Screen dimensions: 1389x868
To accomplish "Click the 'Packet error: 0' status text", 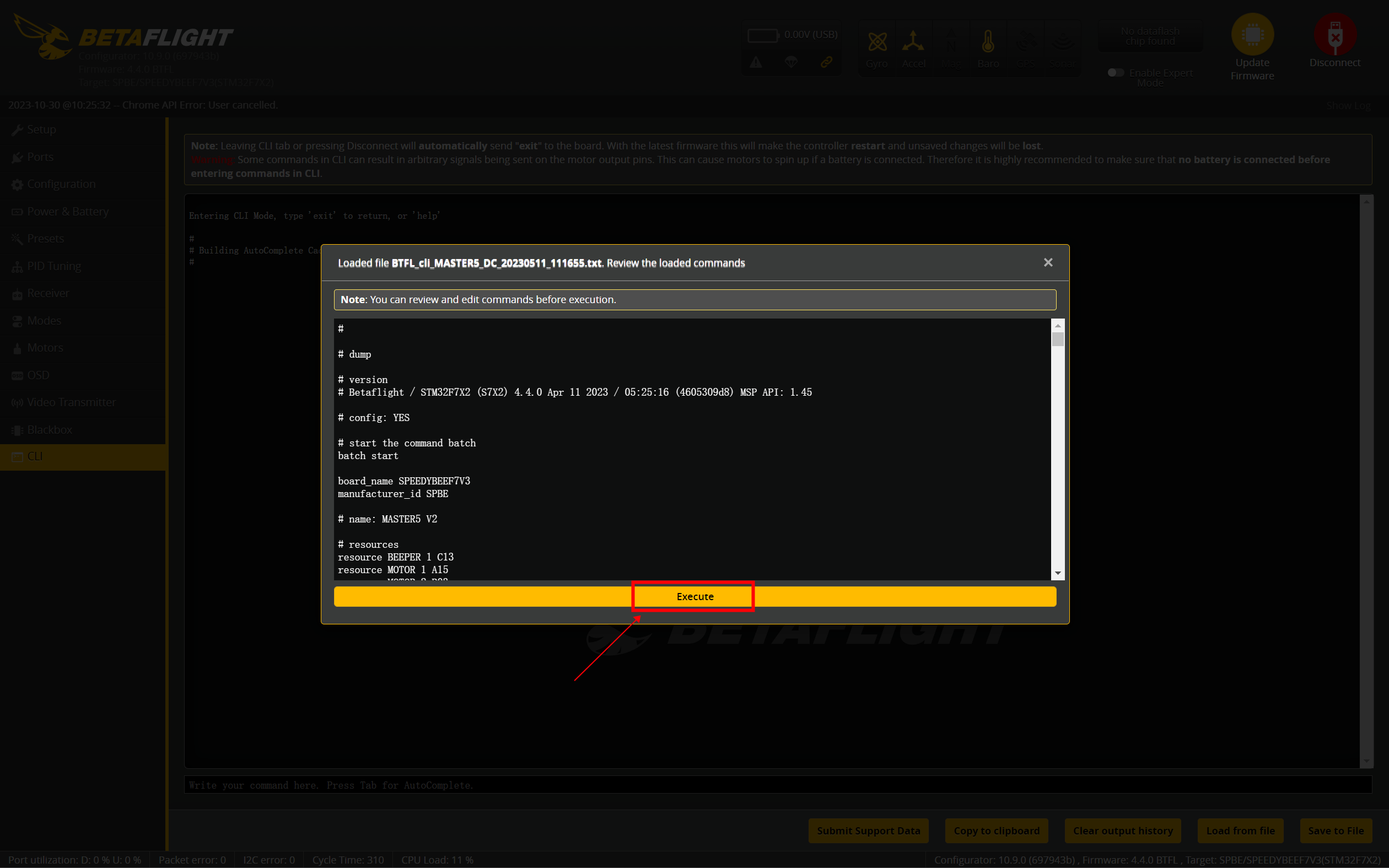I will [192, 860].
